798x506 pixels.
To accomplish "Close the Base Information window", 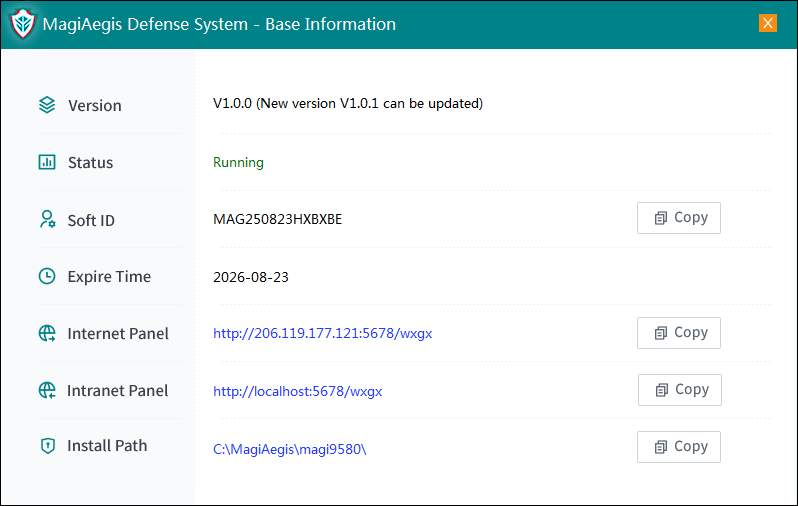I will pos(768,23).
